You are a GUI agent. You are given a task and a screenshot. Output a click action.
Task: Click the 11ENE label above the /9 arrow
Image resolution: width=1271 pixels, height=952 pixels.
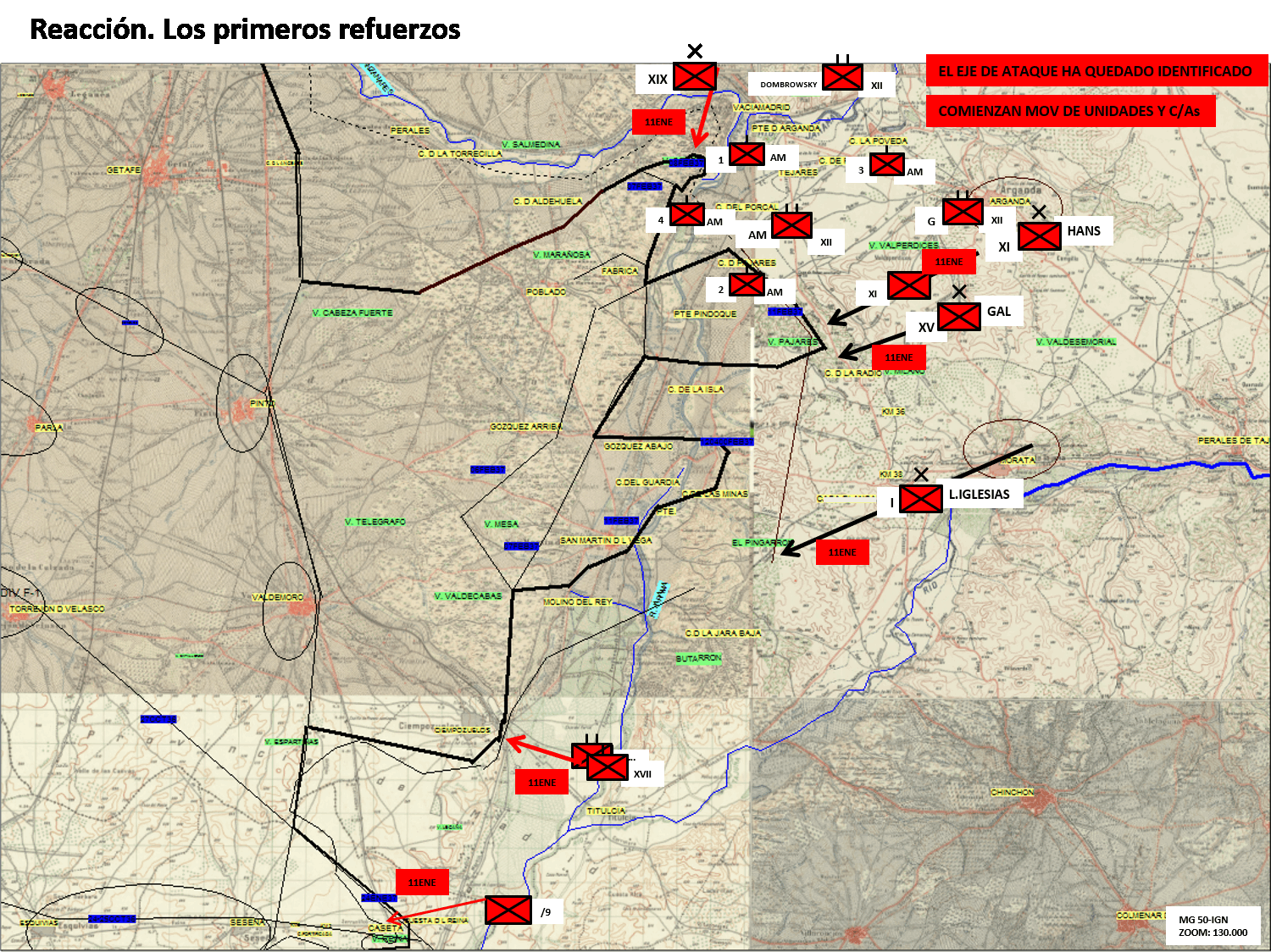click(x=422, y=883)
